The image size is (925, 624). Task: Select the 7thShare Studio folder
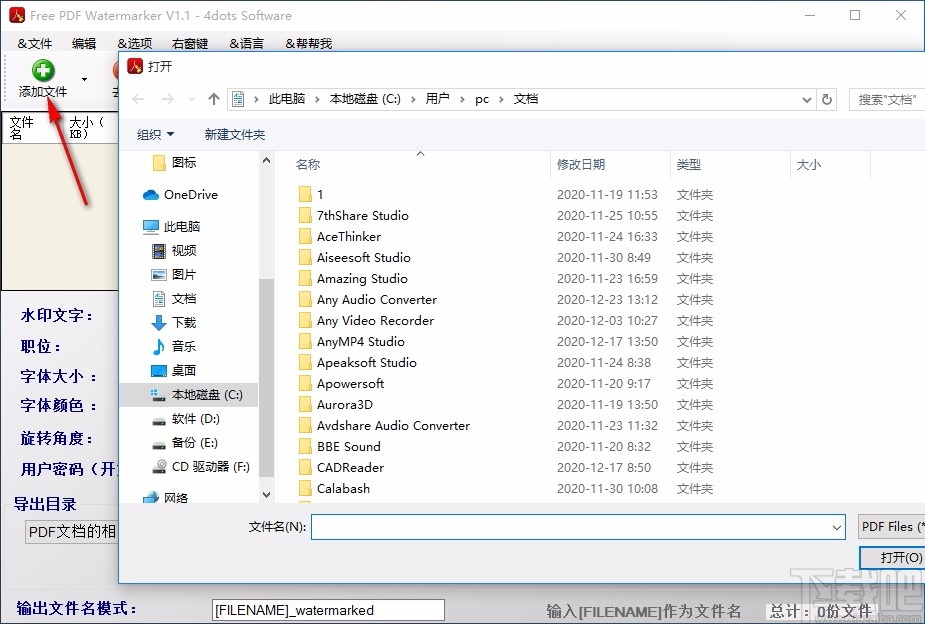pos(353,215)
